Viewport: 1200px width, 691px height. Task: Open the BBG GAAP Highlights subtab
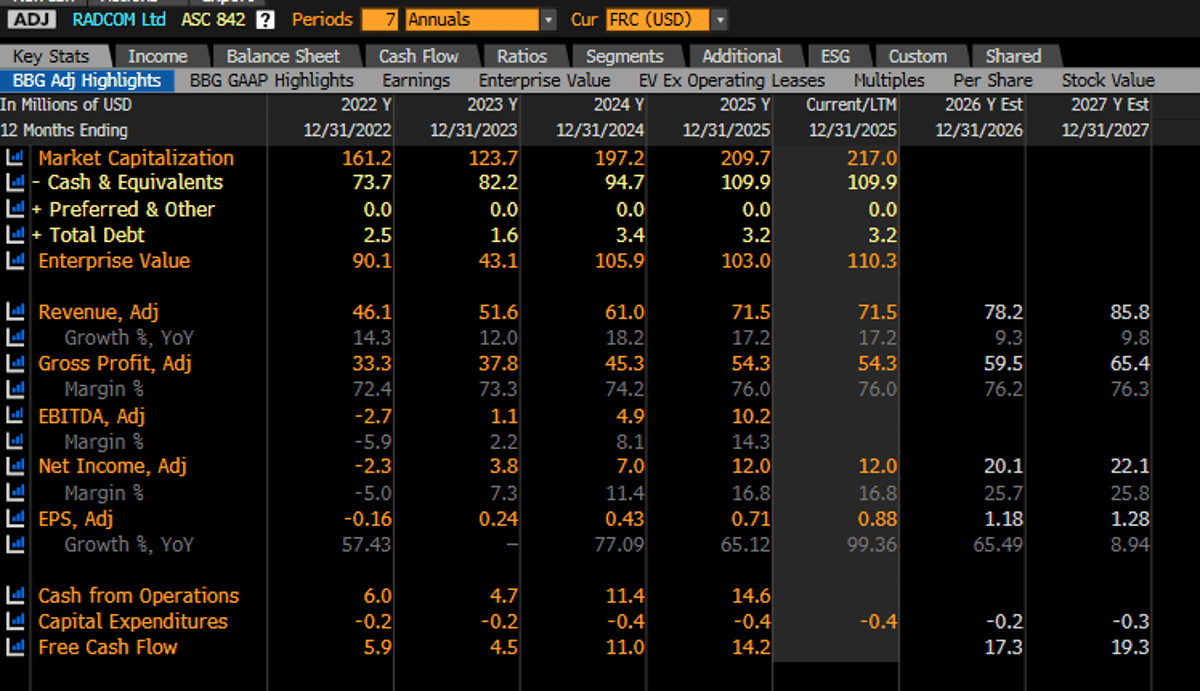point(272,81)
